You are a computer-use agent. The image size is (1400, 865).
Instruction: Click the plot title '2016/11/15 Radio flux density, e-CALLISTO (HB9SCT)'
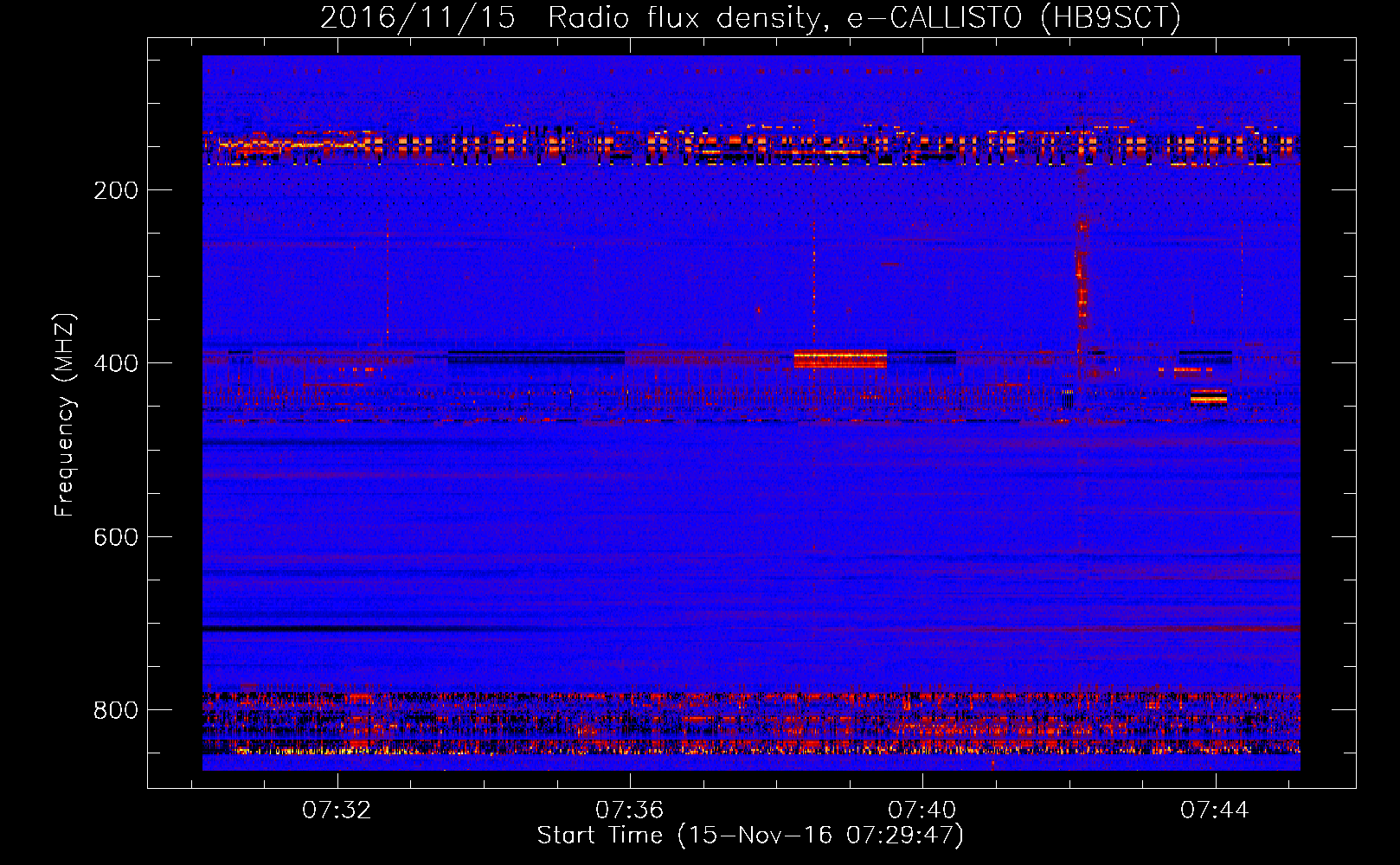coord(750,17)
